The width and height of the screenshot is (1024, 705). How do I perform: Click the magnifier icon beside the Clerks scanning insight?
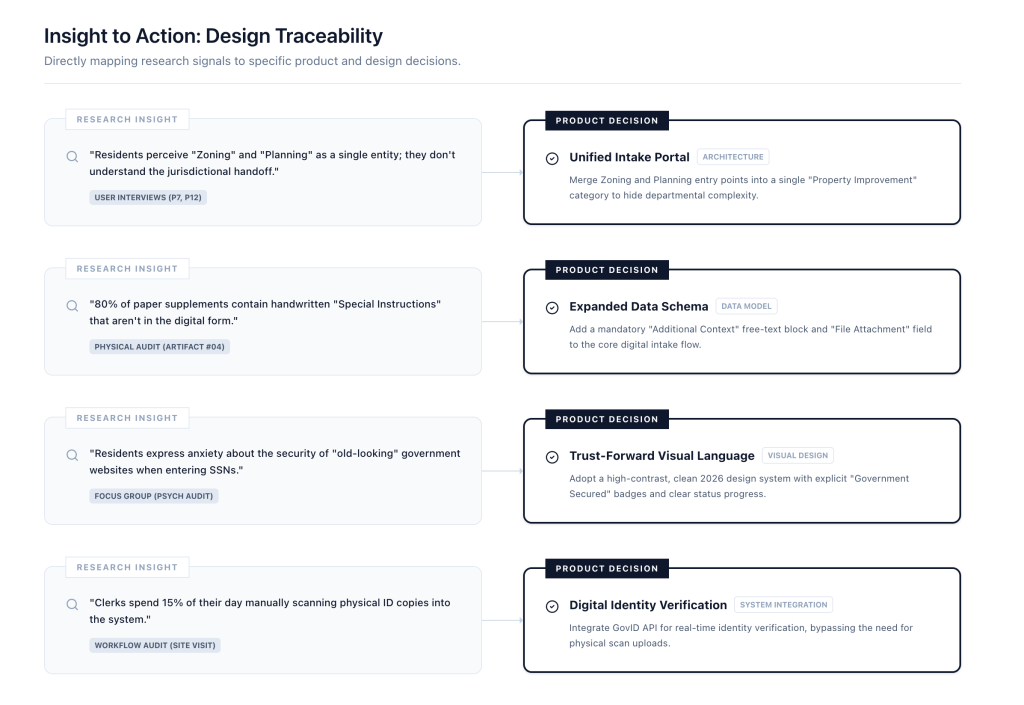coord(72,604)
